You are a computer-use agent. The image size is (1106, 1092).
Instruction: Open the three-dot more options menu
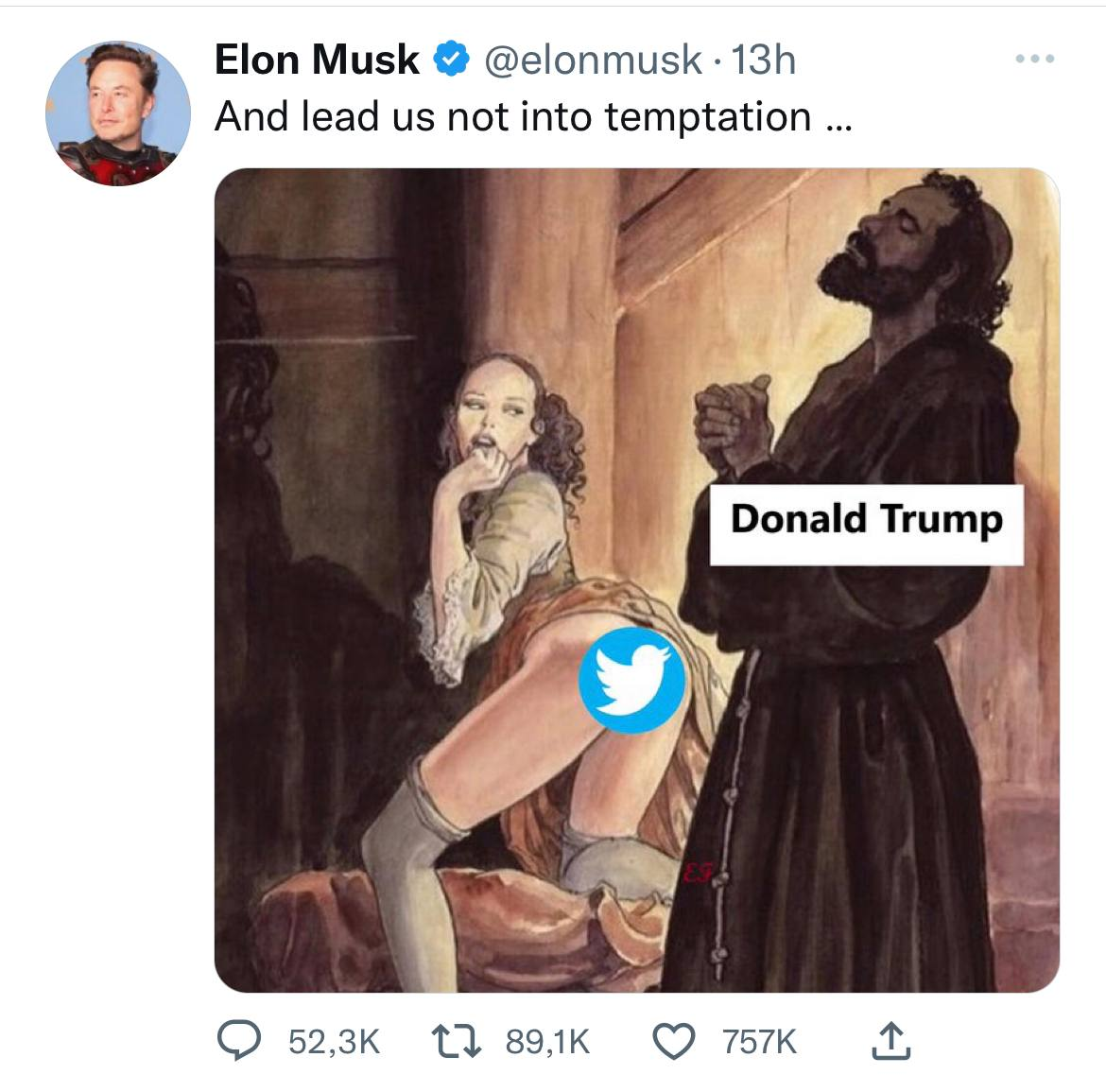(x=1035, y=59)
